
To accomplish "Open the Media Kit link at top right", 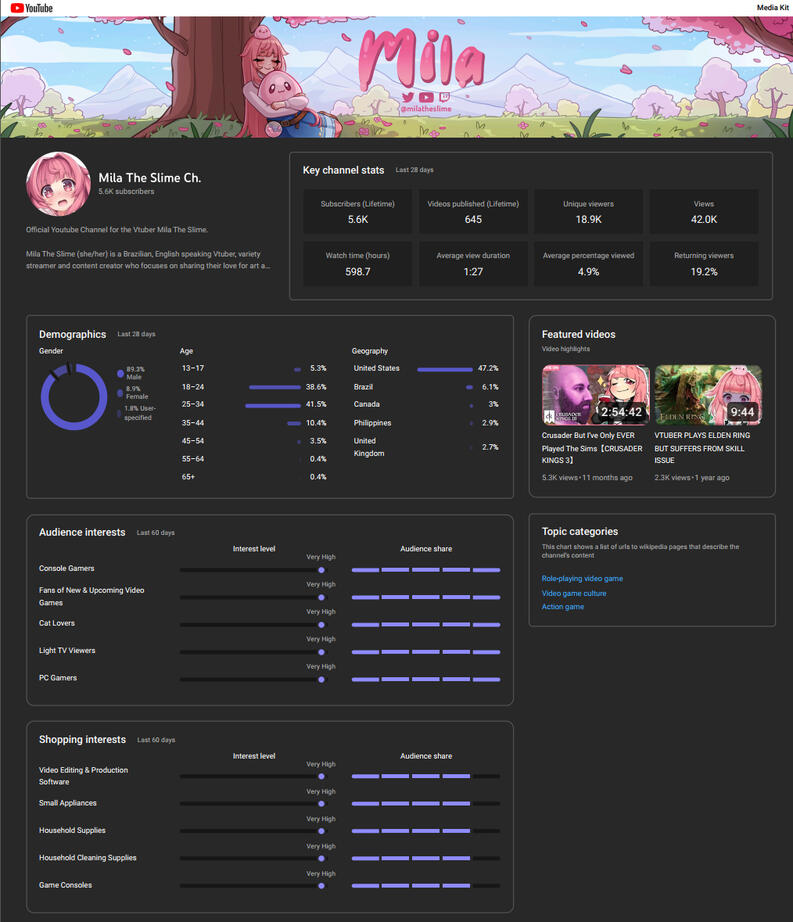I will point(772,8).
